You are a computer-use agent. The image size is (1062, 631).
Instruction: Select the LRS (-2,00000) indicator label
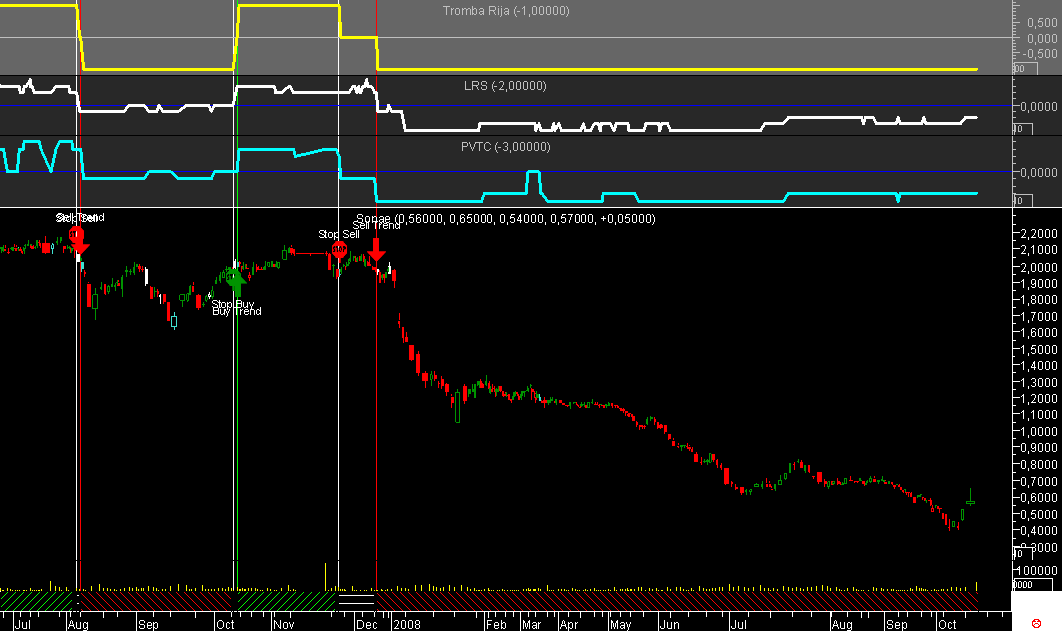click(x=505, y=86)
